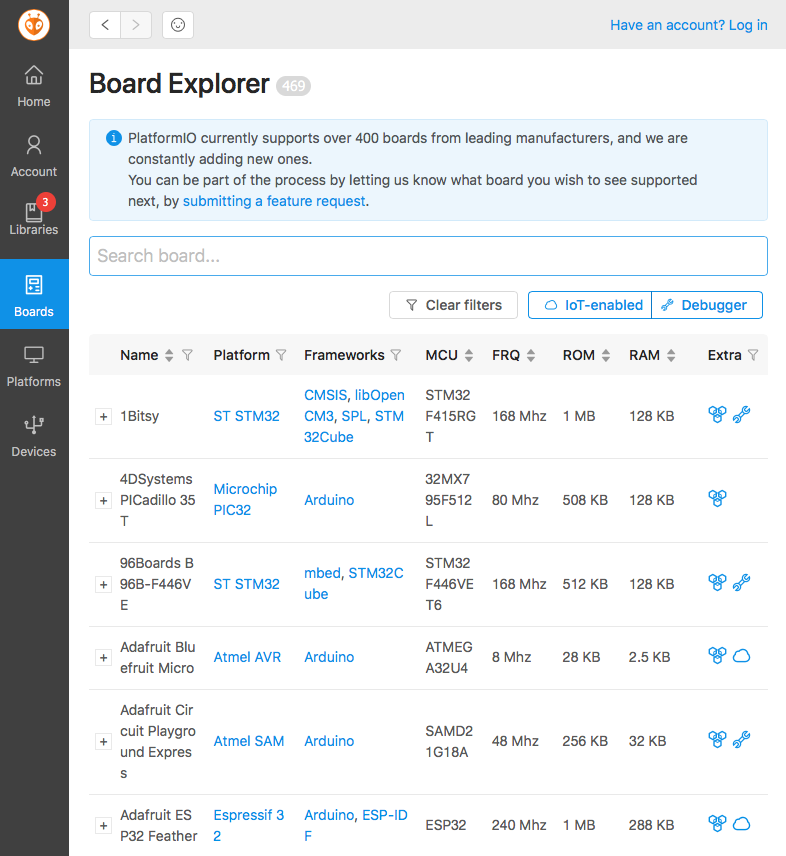Open the Libraries sidebar item
The height and width of the screenshot is (856, 786).
click(34, 218)
